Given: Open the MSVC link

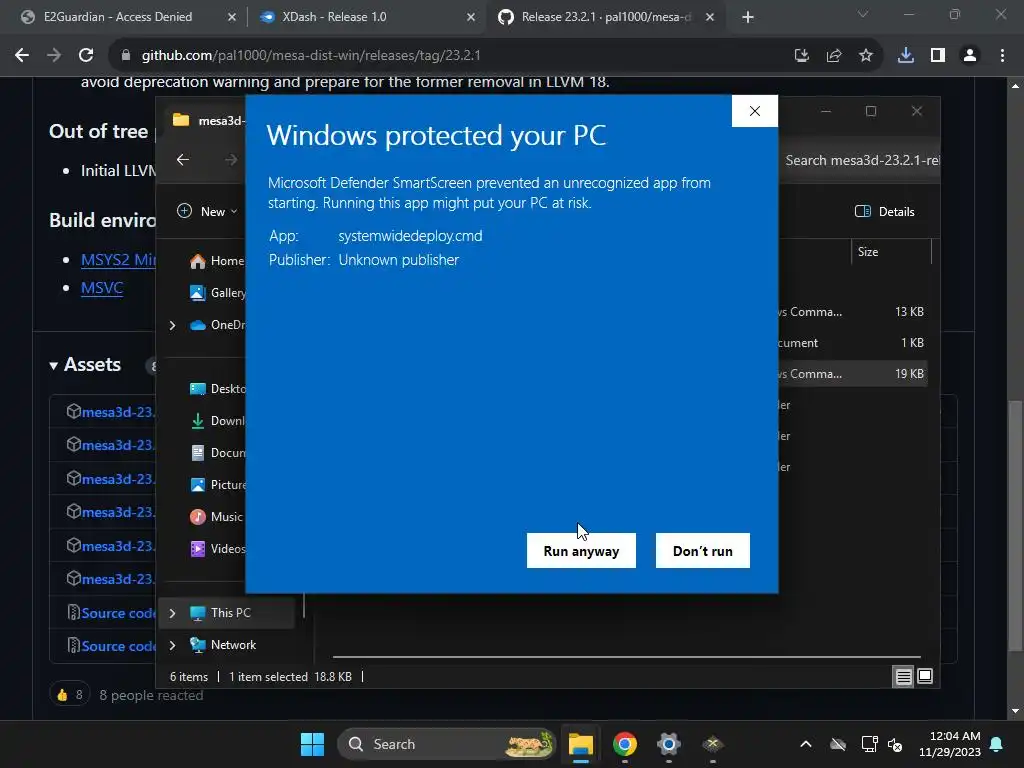Looking at the screenshot, I should (102, 288).
